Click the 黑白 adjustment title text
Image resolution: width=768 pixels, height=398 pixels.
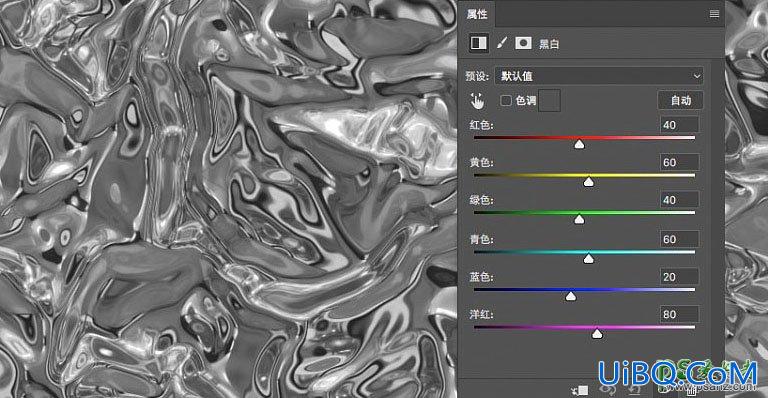coord(549,44)
